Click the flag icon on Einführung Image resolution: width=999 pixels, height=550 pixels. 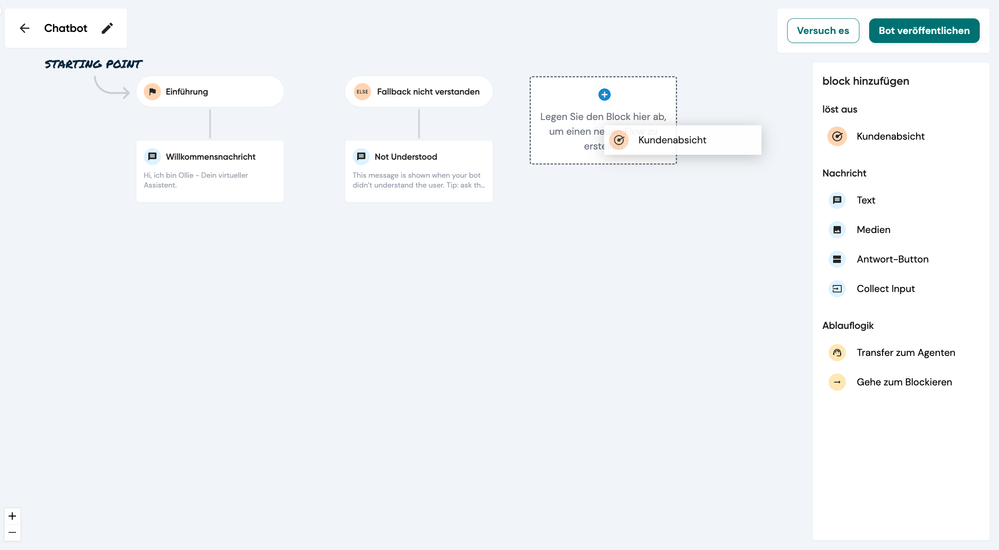[152, 92]
